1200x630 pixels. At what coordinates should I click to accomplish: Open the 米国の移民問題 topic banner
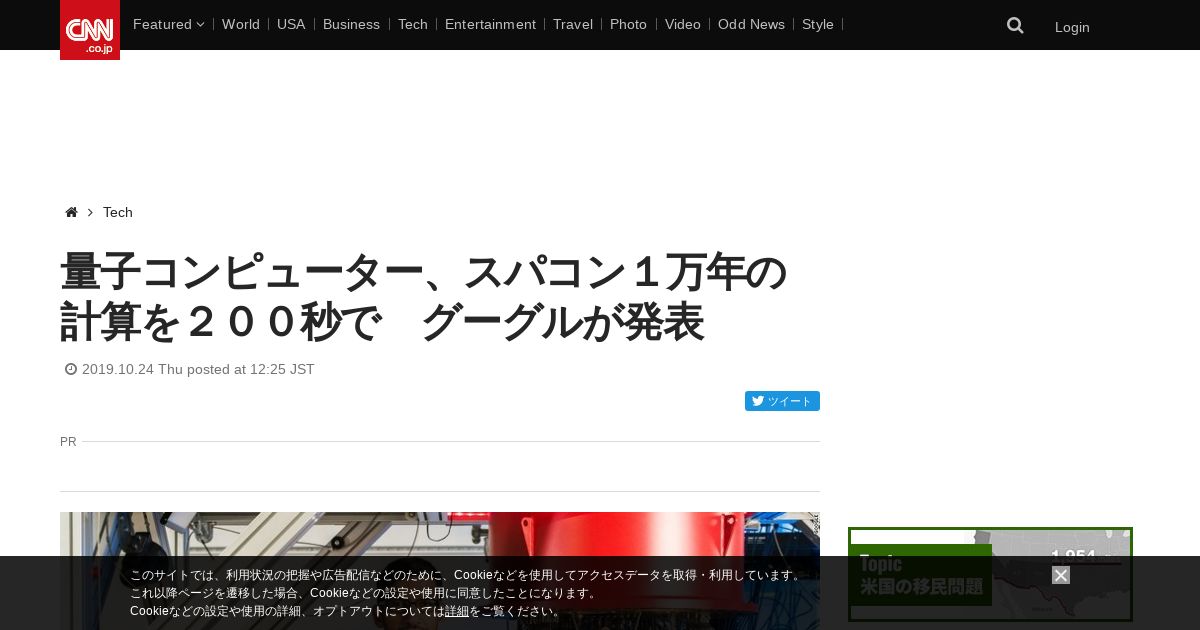click(990, 575)
